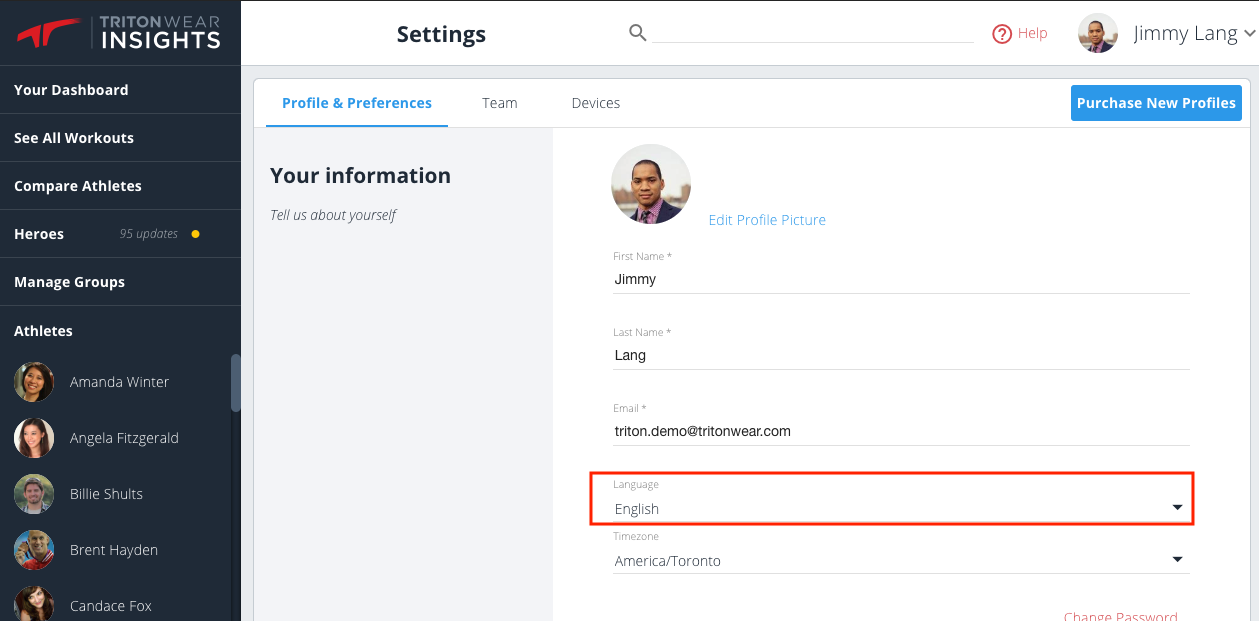Screen dimensions: 1259x621
Task: Click Billie Shults' avatar photo
Action: point(34,494)
